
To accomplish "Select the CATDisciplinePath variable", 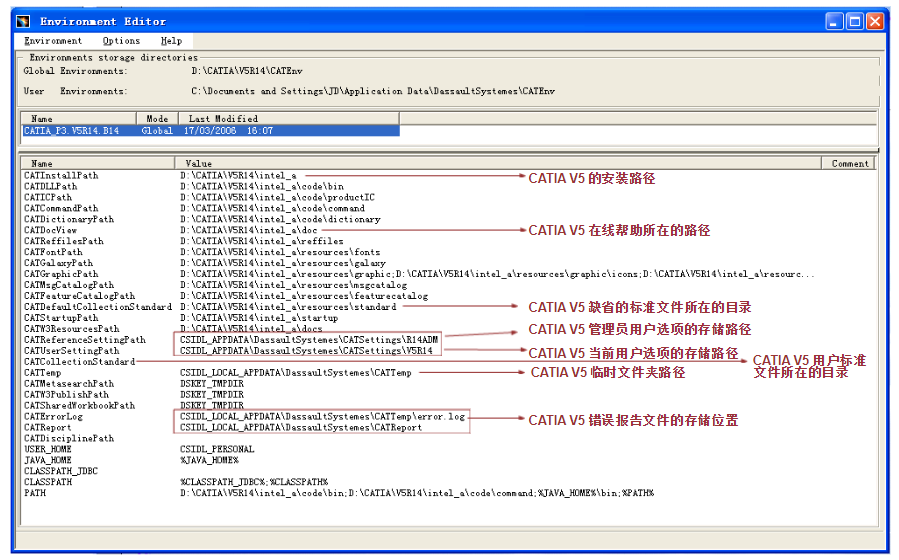I will click(69, 438).
